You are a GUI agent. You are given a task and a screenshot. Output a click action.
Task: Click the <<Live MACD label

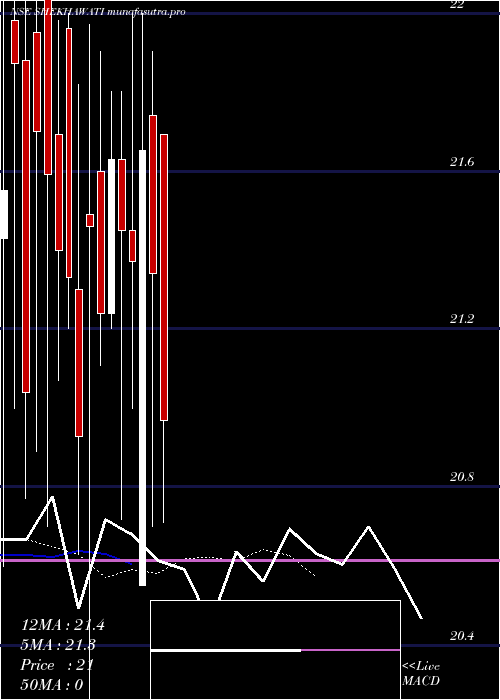(x=421, y=674)
